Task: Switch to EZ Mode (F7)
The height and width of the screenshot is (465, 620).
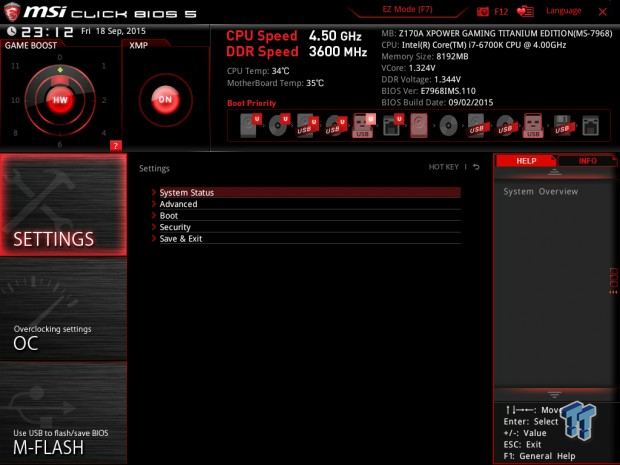Action: tap(407, 9)
